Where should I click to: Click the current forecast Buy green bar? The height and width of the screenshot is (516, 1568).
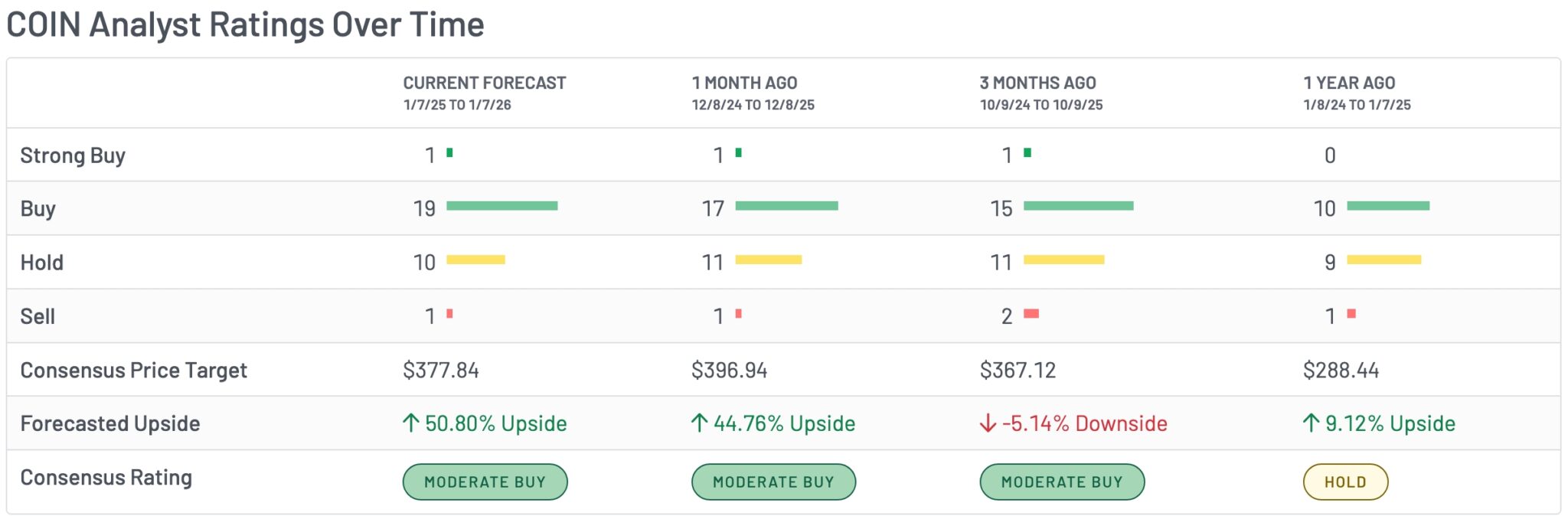tap(502, 206)
